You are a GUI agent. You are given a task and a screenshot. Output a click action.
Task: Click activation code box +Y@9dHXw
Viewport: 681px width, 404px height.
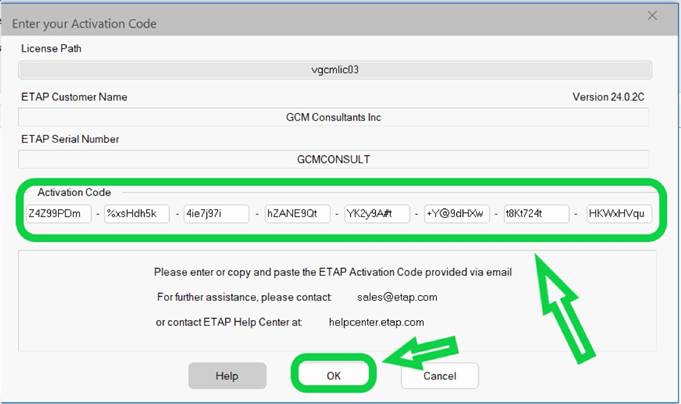pos(457,214)
